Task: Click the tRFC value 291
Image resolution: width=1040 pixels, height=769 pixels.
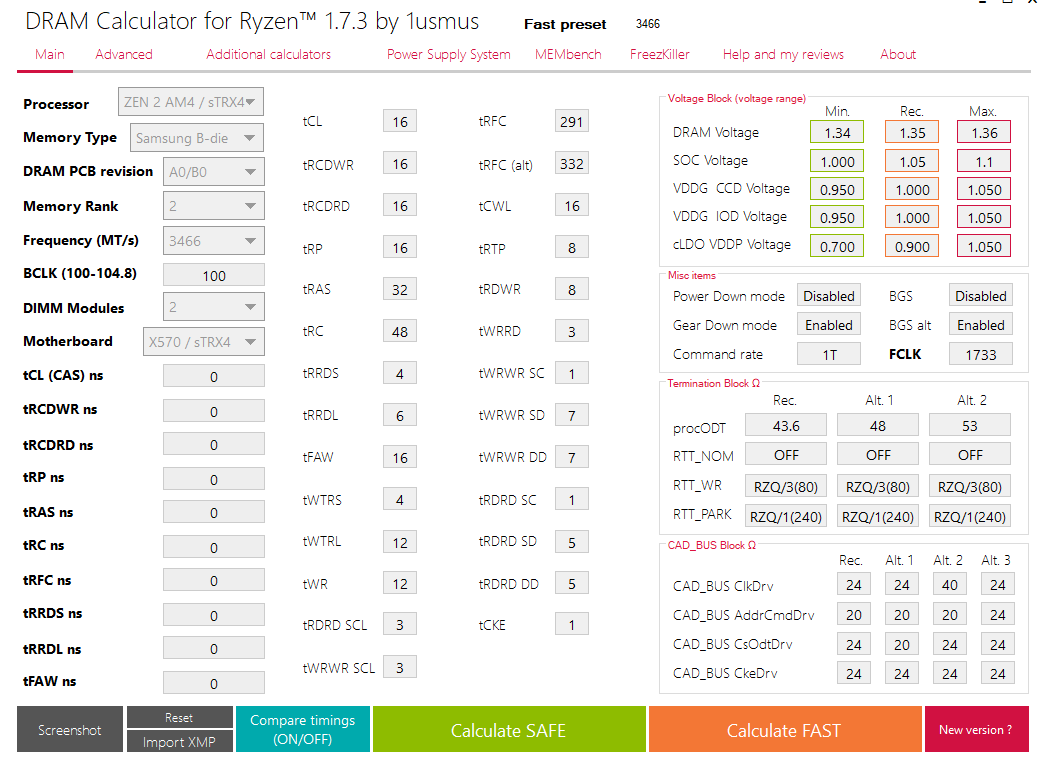Action: (571, 121)
